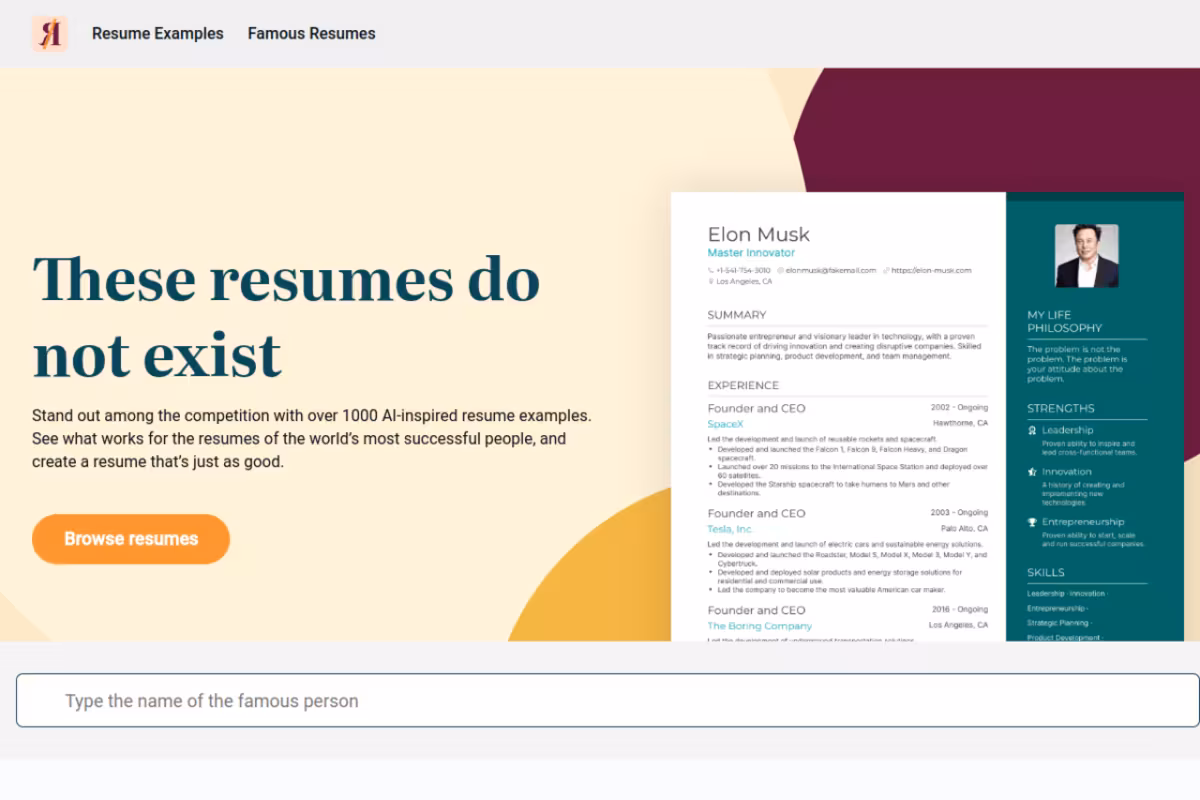
Task: Click the Leadership strength icon
Action: [1032, 431]
